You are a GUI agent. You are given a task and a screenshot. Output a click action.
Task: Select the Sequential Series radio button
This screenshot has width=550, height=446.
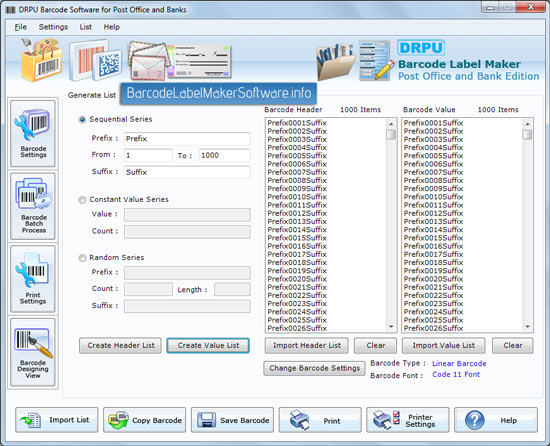click(82, 120)
